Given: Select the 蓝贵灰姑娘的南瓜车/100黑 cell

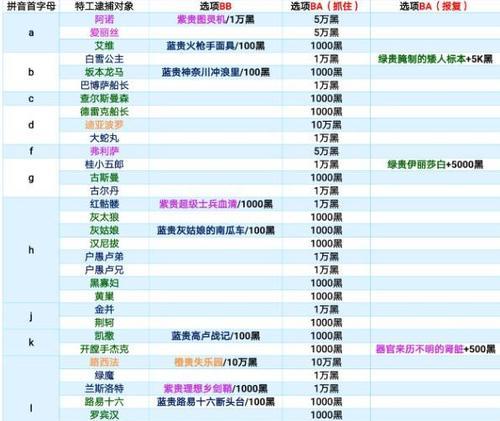Looking at the screenshot, I should click(216, 230).
